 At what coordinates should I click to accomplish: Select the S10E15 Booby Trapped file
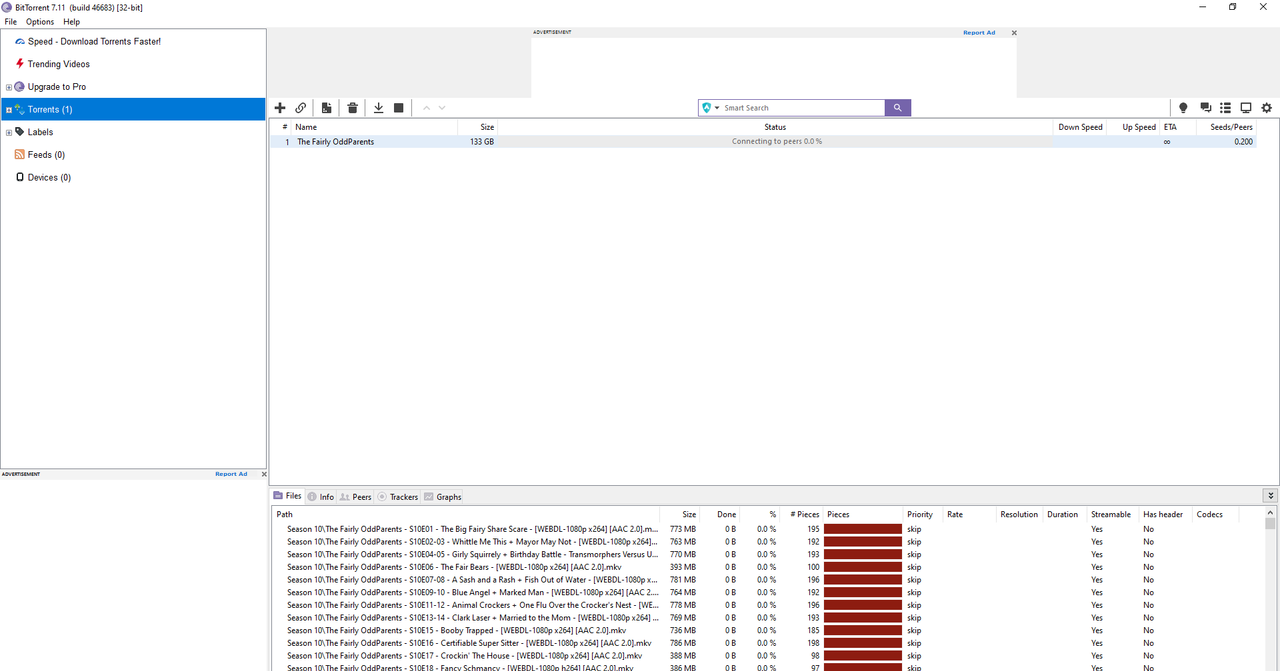[x=456, y=631]
